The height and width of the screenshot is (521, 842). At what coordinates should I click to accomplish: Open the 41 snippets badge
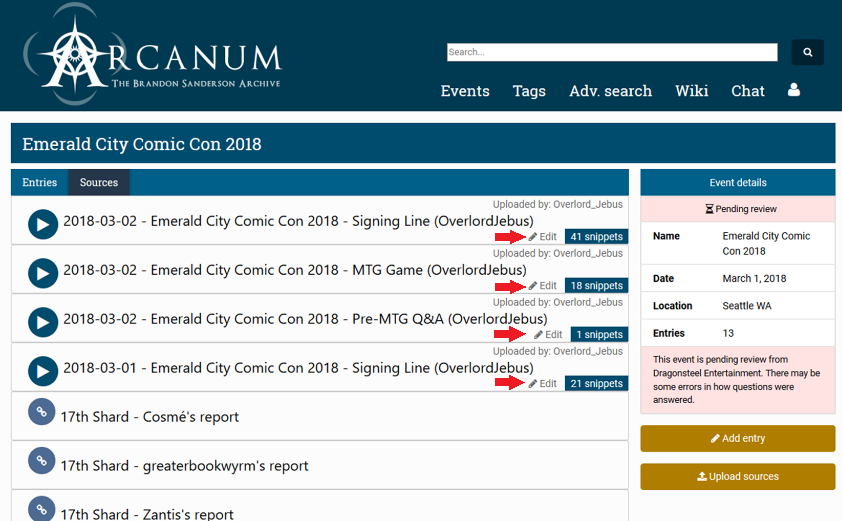tap(596, 236)
